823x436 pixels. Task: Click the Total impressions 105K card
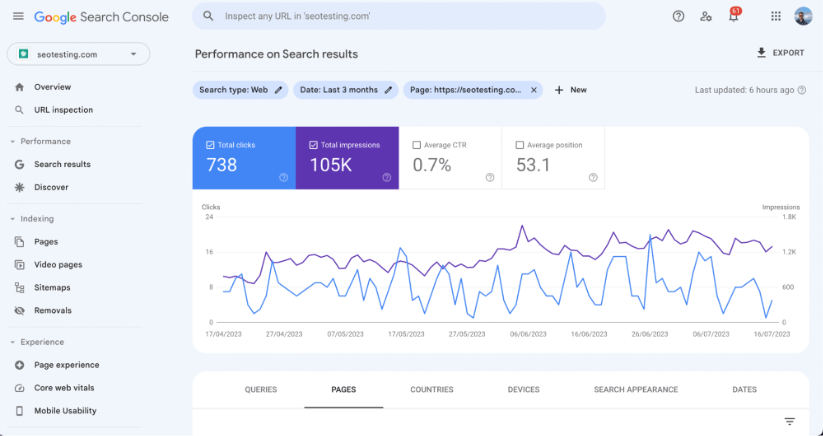(x=347, y=158)
